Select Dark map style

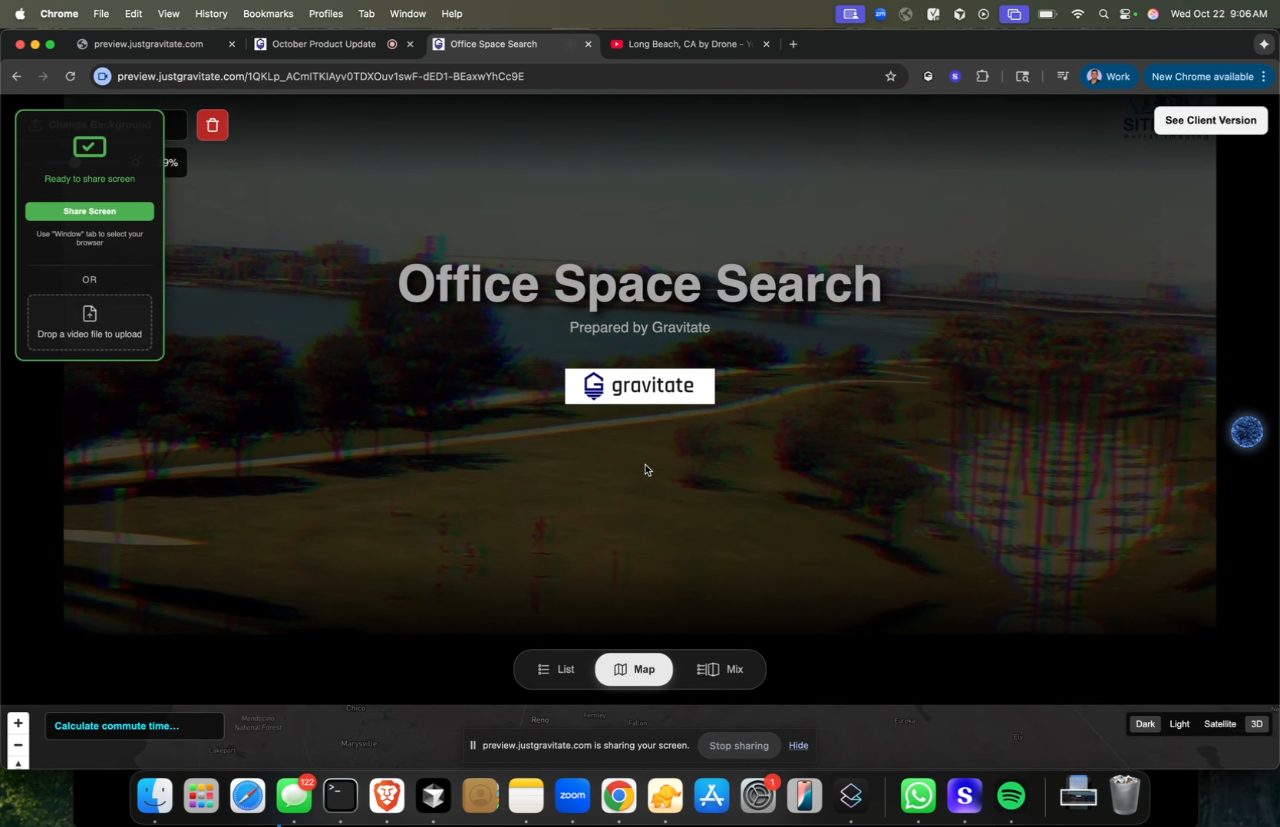click(x=1145, y=724)
